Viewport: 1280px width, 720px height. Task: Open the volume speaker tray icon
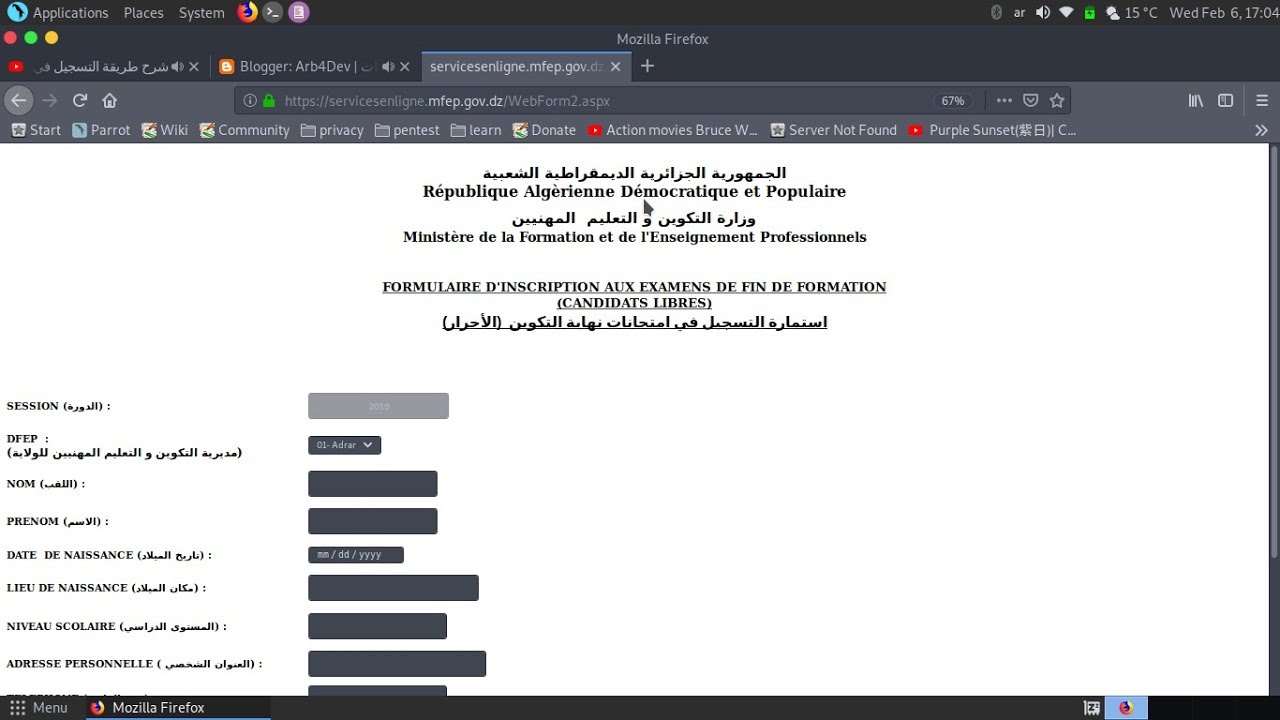pos(1043,12)
